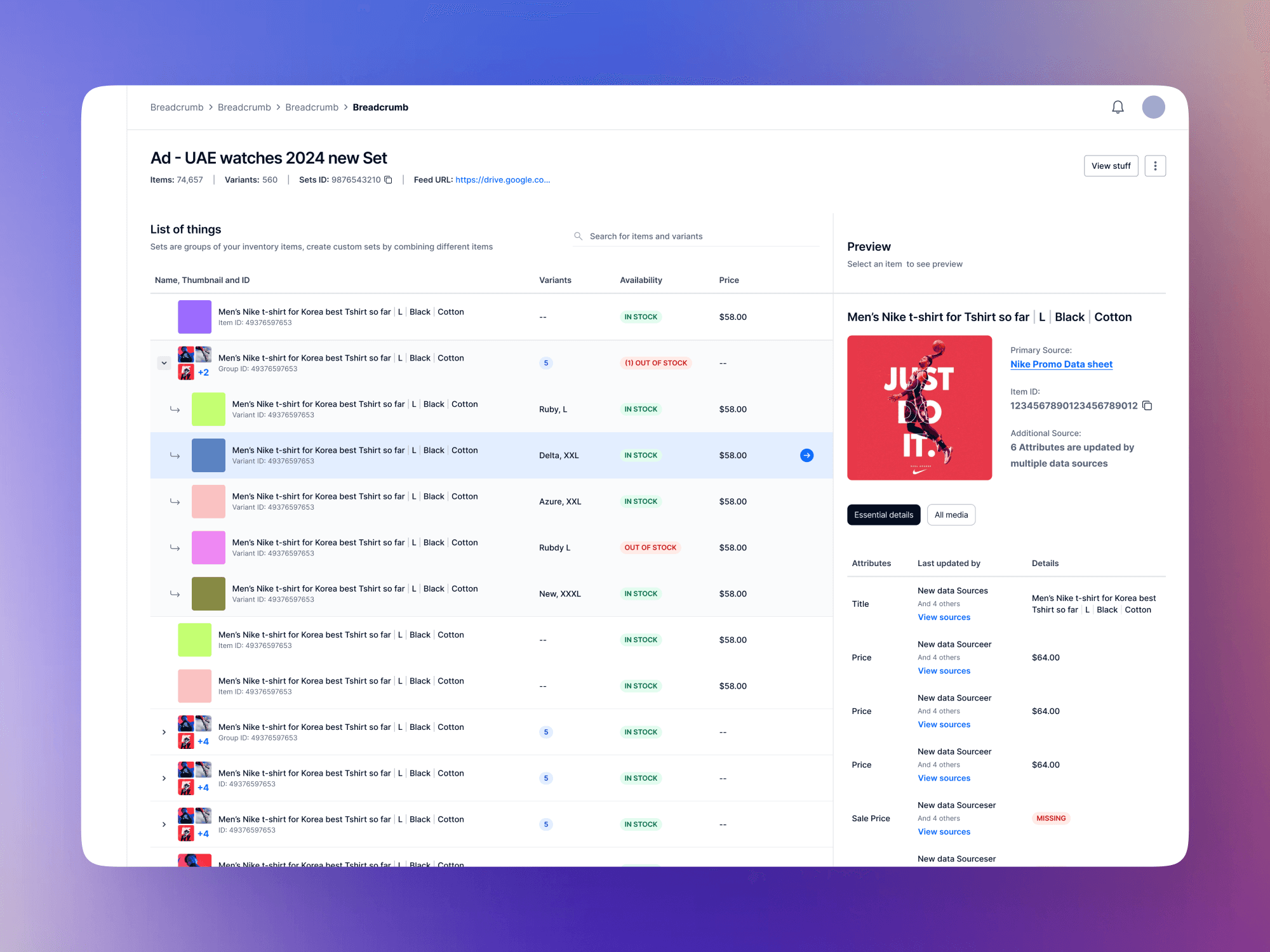Select the Essential details tab
Viewport: 1270px width, 952px height.
[x=883, y=515]
